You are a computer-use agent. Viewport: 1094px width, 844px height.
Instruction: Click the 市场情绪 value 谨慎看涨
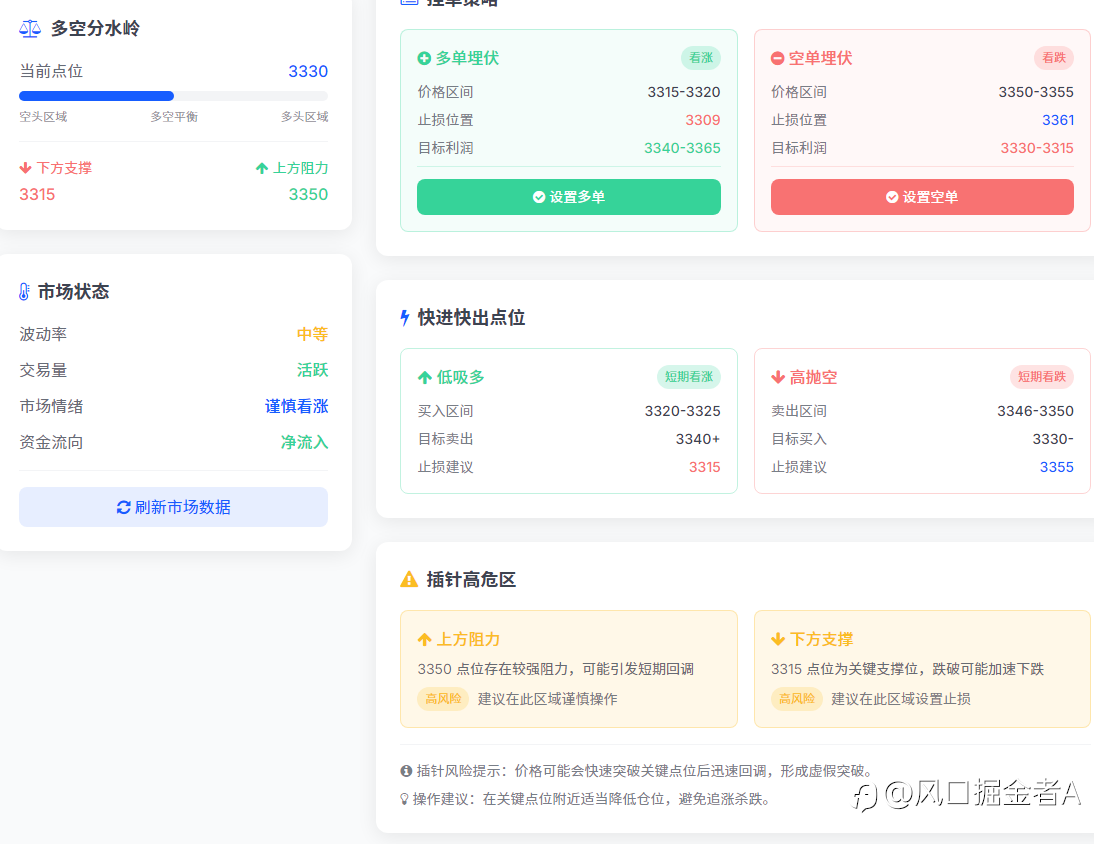pos(297,407)
